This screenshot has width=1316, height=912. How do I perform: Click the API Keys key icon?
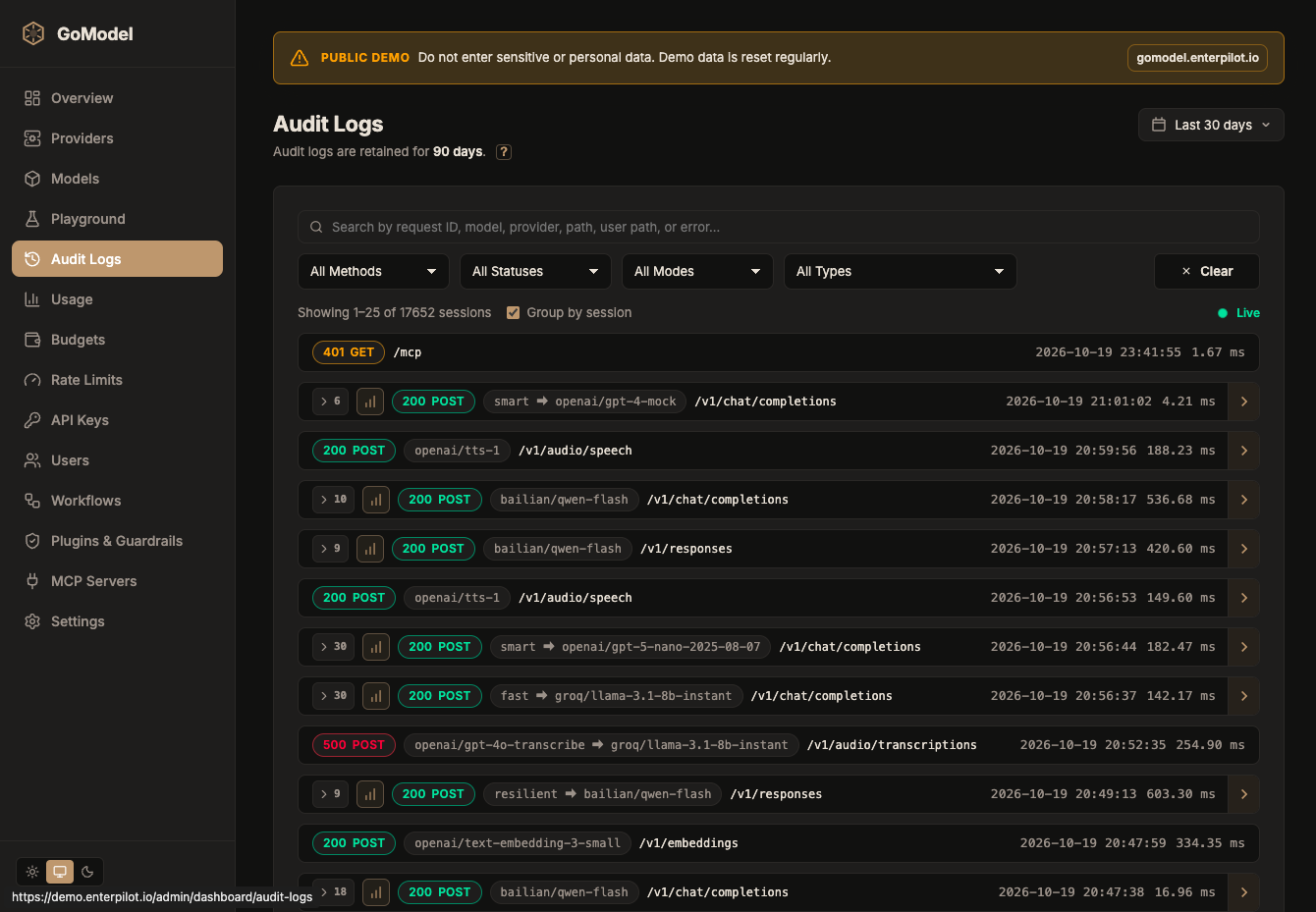[32, 420]
